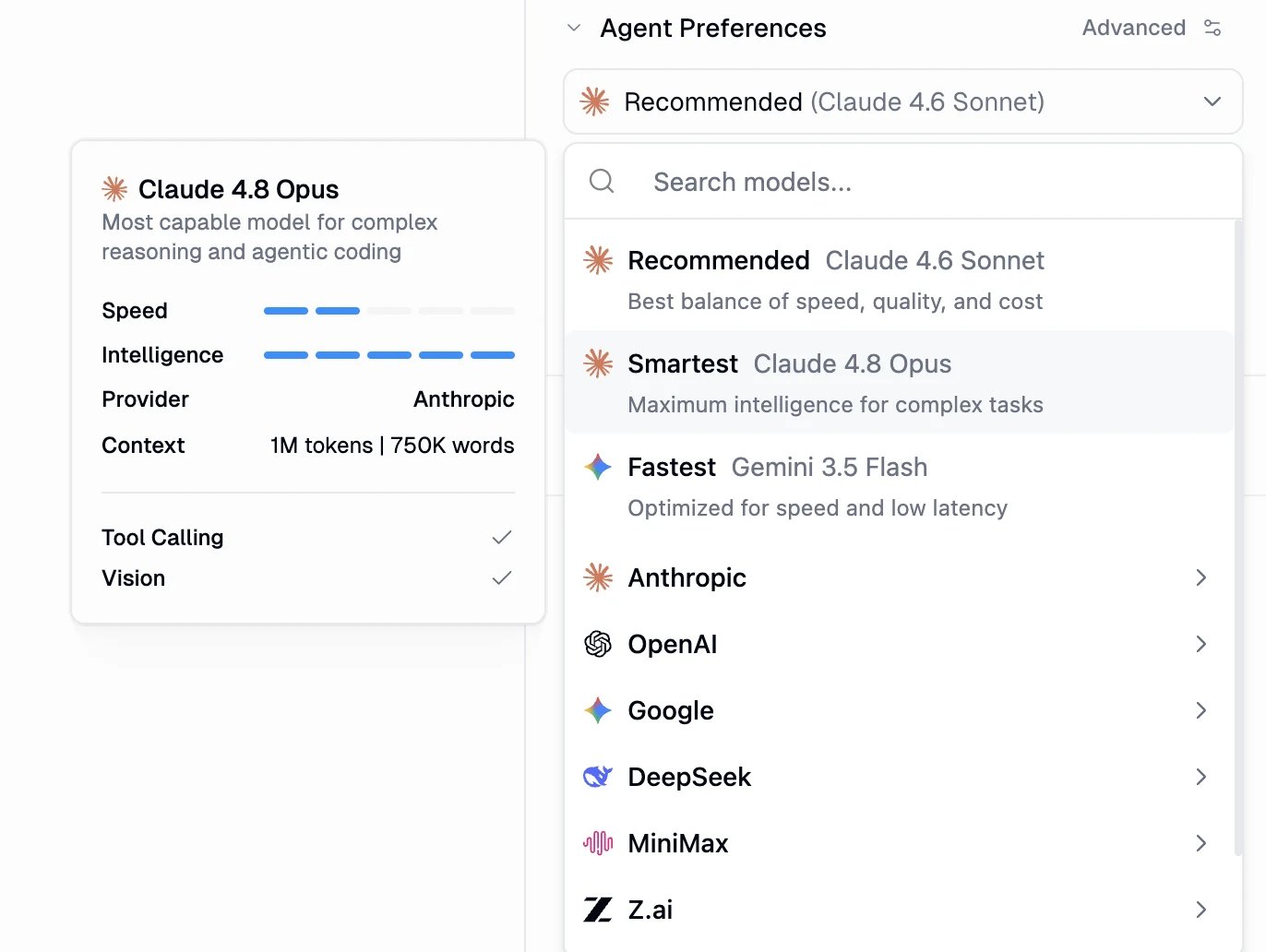Open the DeepSeek provider submenu
This screenshot has height=952, width=1266.
(900, 777)
